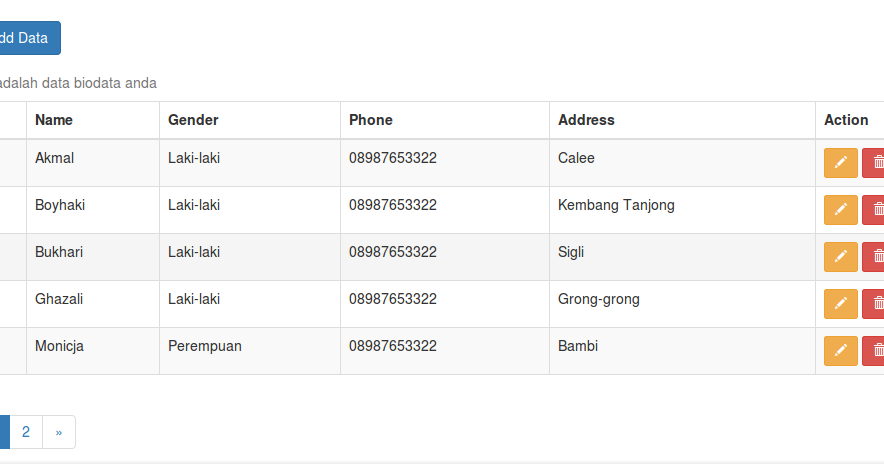Click the delete trash icon for Akmal

(875, 163)
